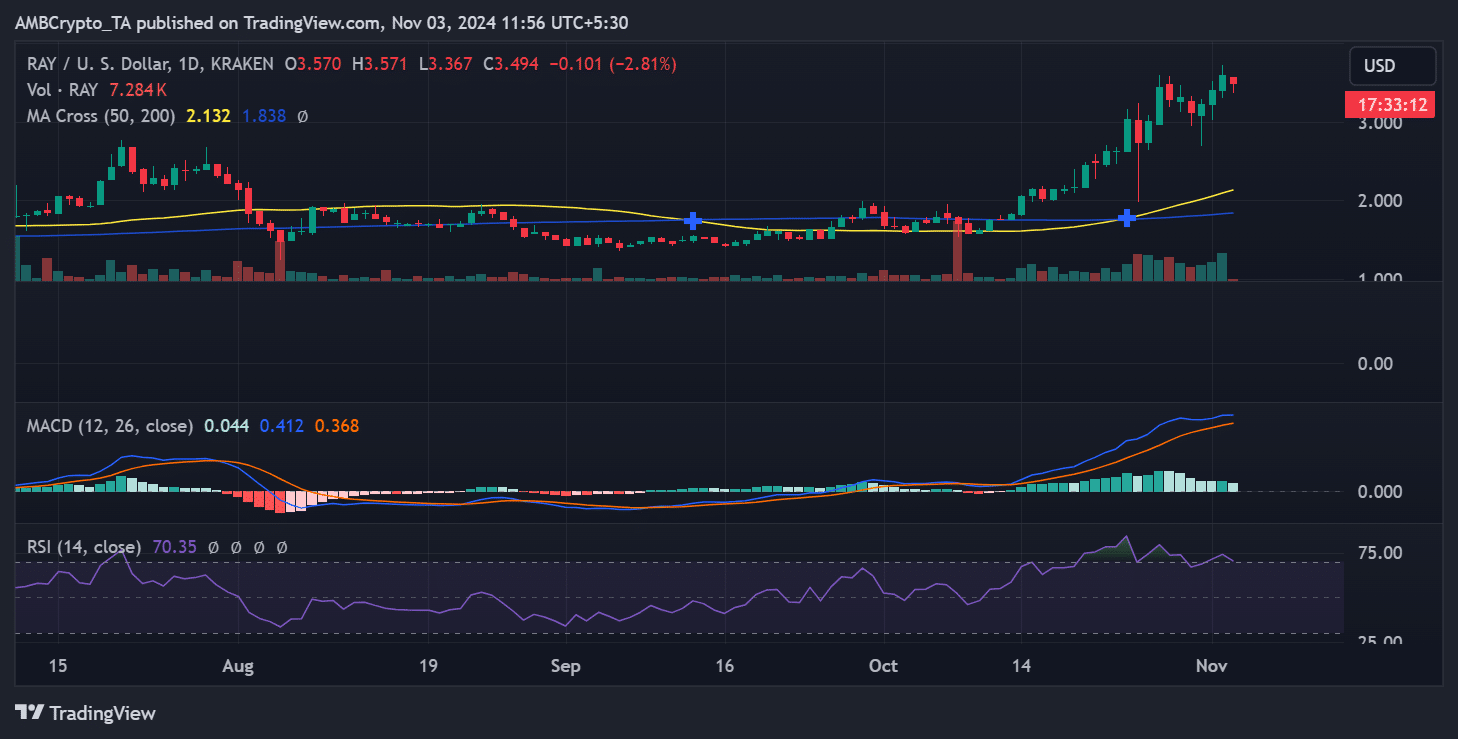1458x739 pixels.
Task: Select the RSI (14, close) indicator label
Action: pos(83,547)
